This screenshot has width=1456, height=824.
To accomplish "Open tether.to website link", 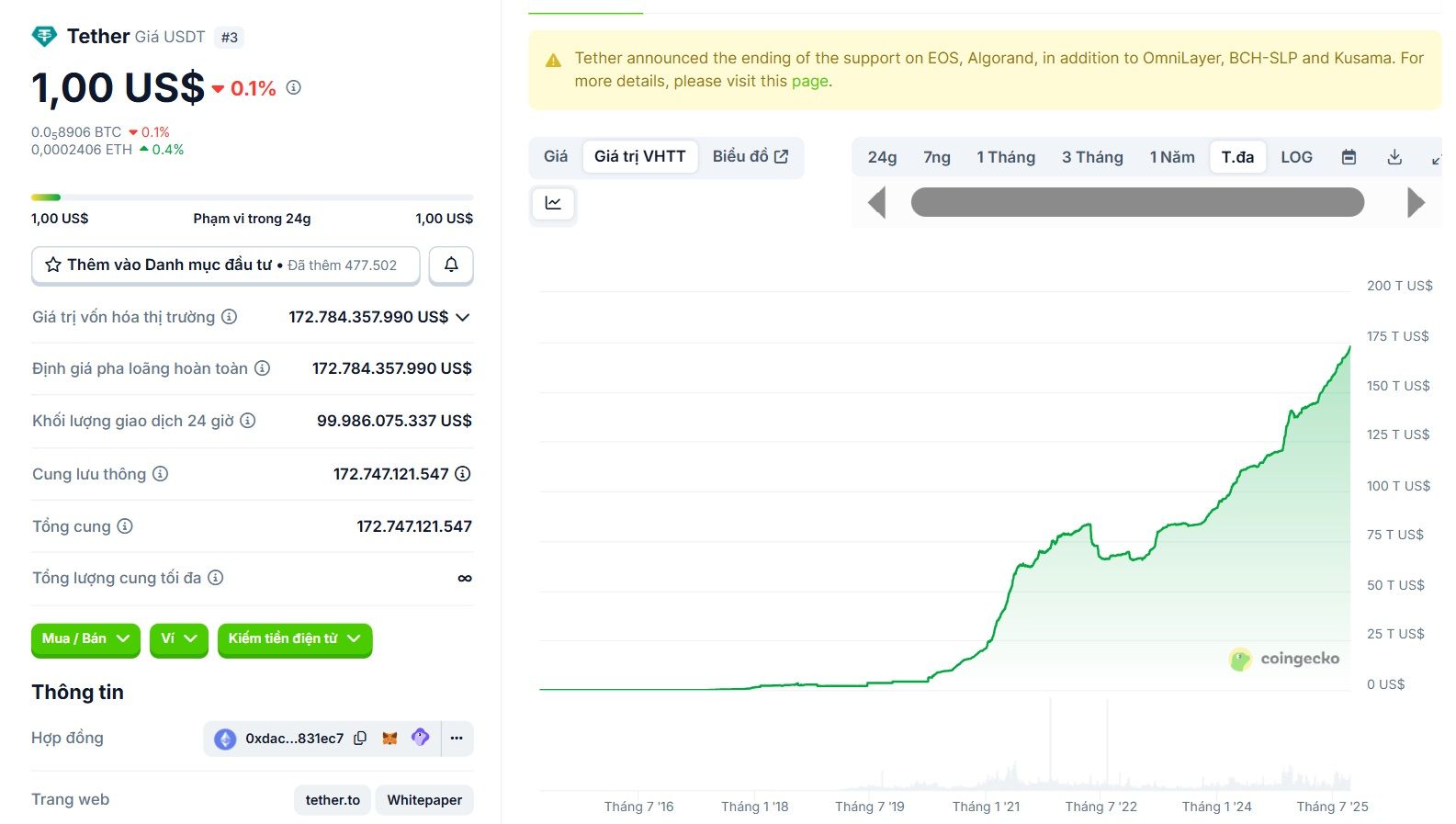I will [x=333, y=800].
